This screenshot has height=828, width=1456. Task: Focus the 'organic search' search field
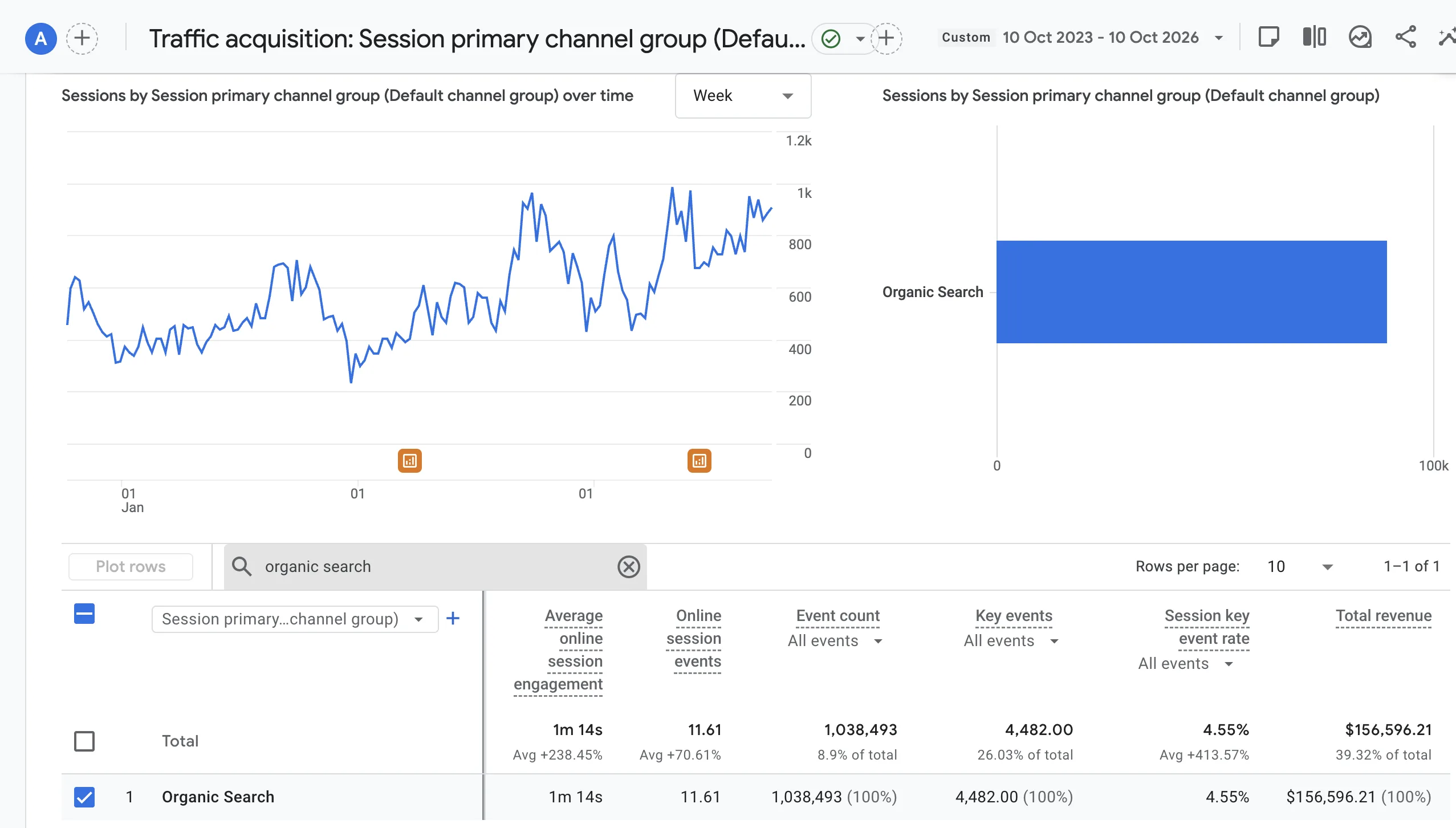pos(436,566)
